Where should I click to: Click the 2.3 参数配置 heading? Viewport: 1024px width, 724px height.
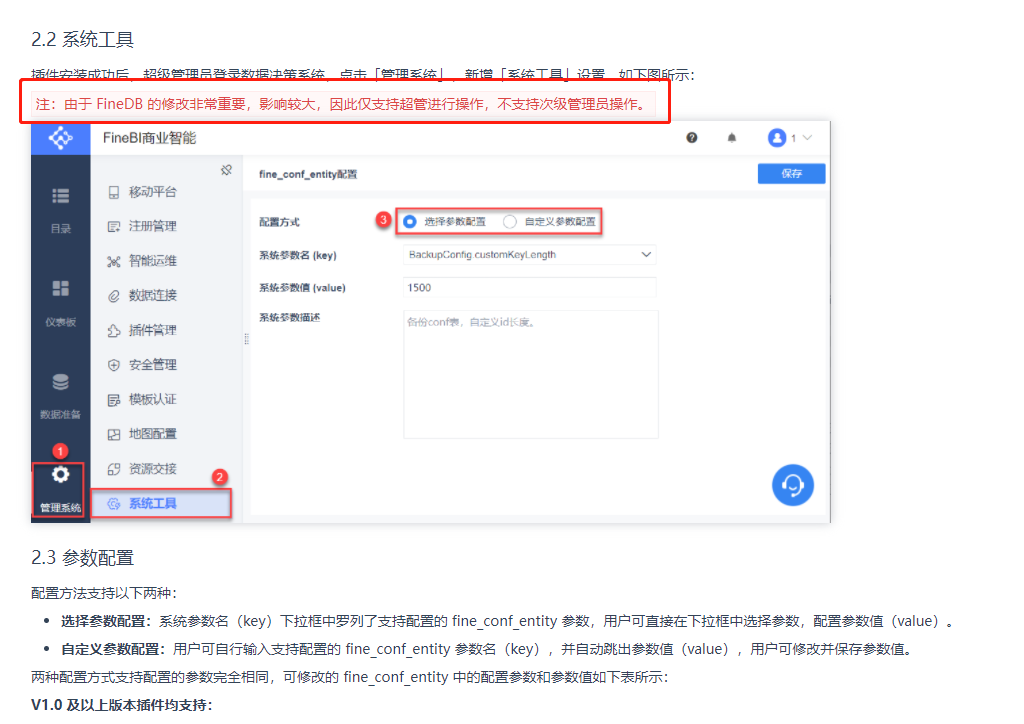click(82, 558)
